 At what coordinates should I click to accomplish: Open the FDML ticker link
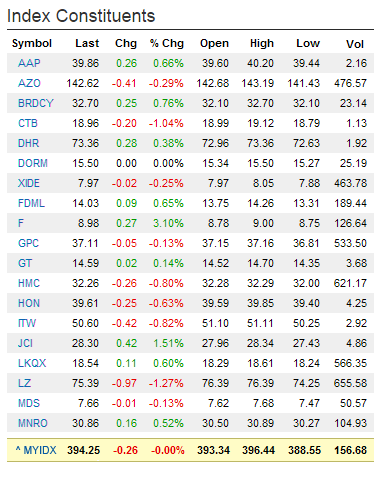[31, 203]
